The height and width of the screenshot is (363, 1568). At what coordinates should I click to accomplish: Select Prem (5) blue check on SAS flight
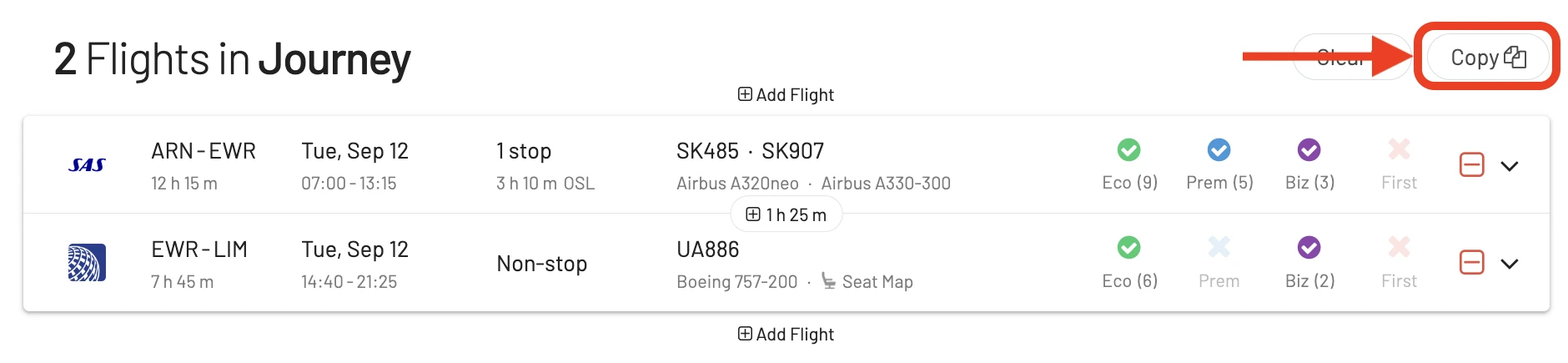coord(1219,150)
